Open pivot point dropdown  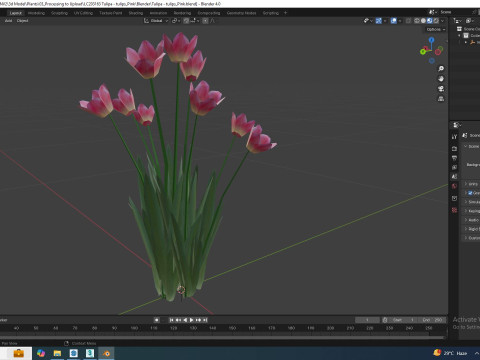pyautogui.click(x=176, y=21)
